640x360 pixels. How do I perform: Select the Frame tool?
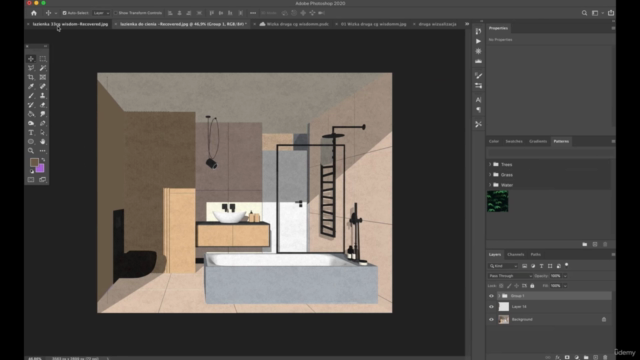click(x=42, y=77)
